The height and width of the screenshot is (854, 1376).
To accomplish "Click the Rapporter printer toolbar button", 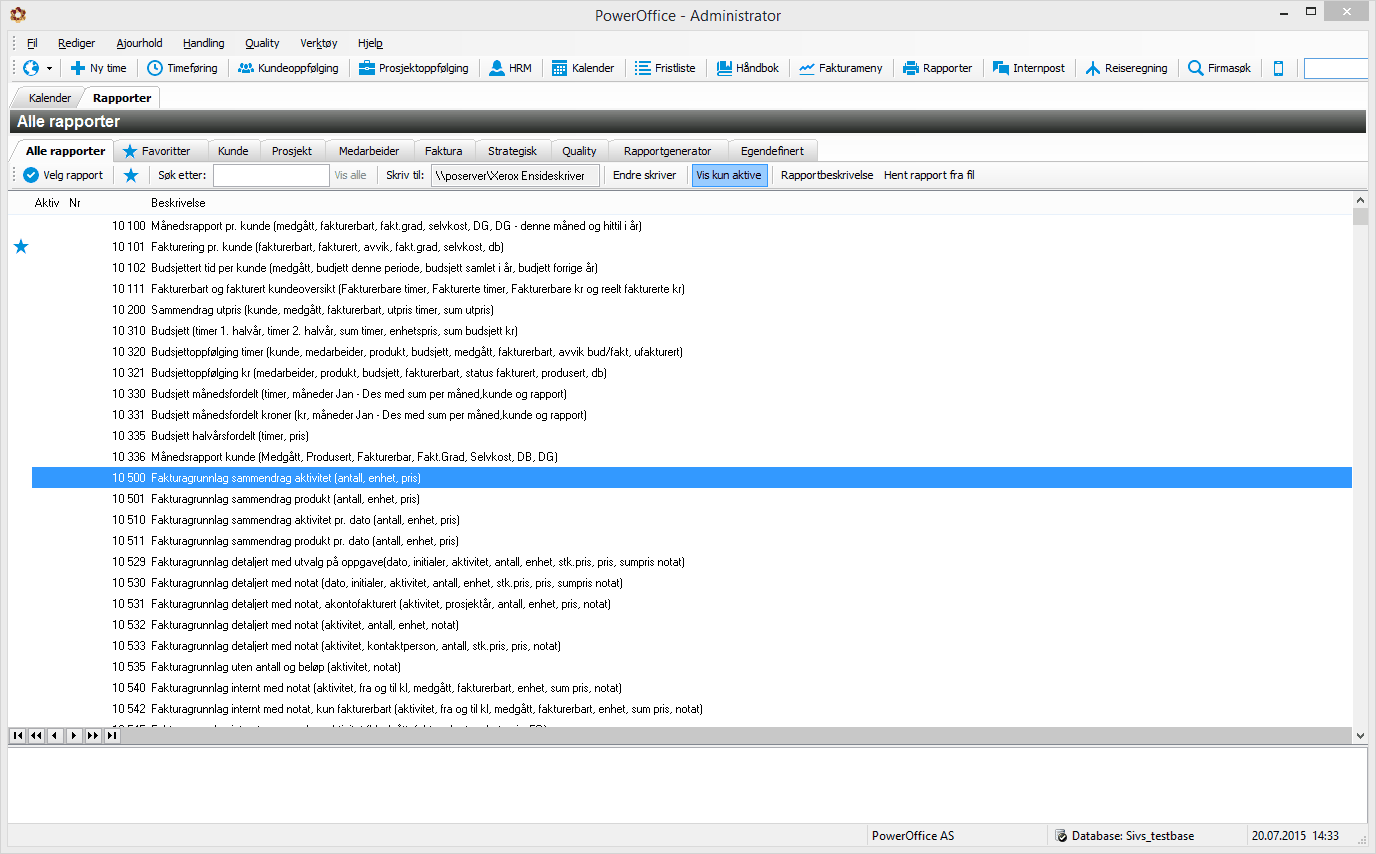I will (x=937, y=68).
